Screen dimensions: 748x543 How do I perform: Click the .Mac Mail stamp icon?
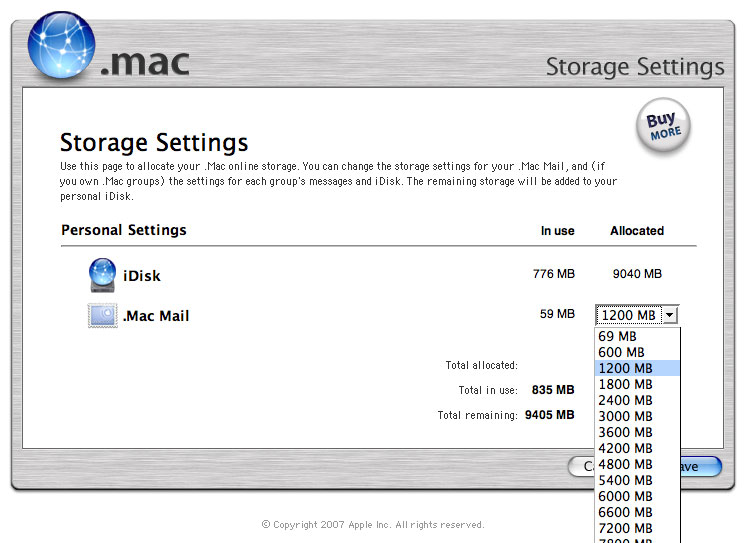click(102, 316)
